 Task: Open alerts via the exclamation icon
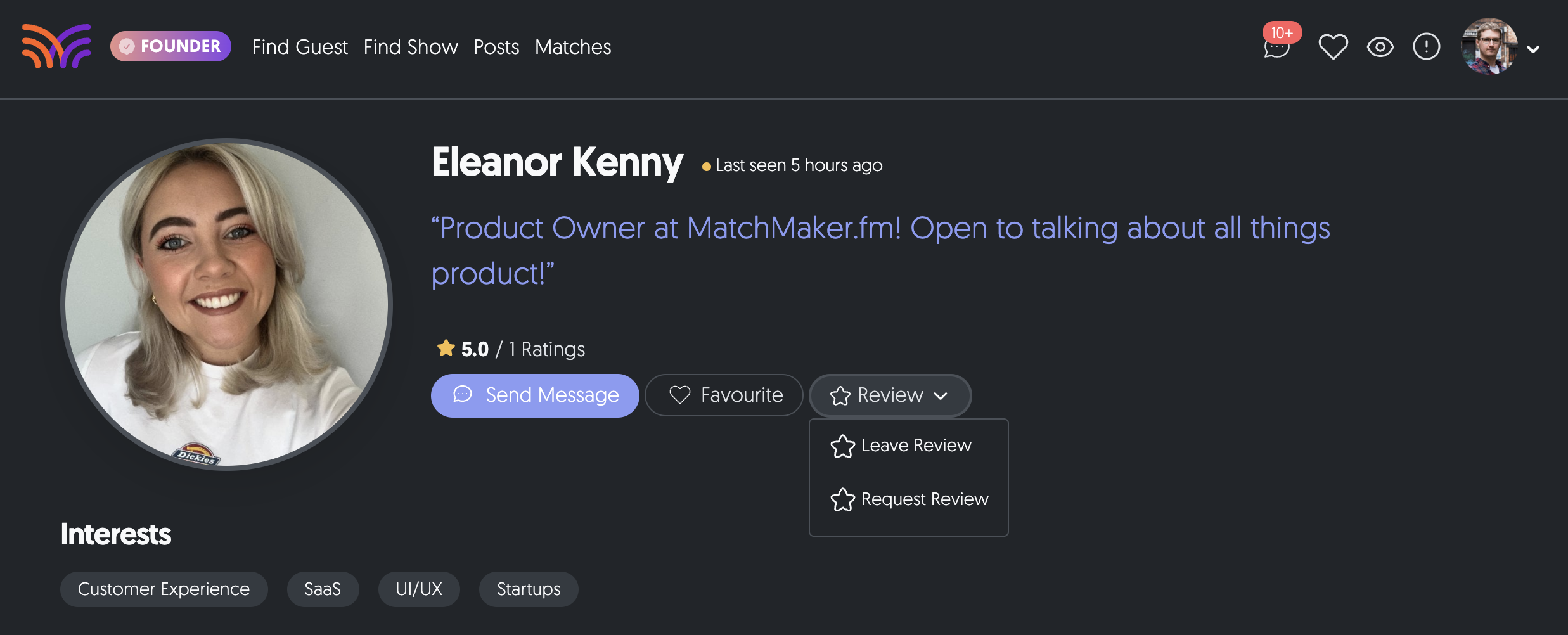tap(1426, 46)
